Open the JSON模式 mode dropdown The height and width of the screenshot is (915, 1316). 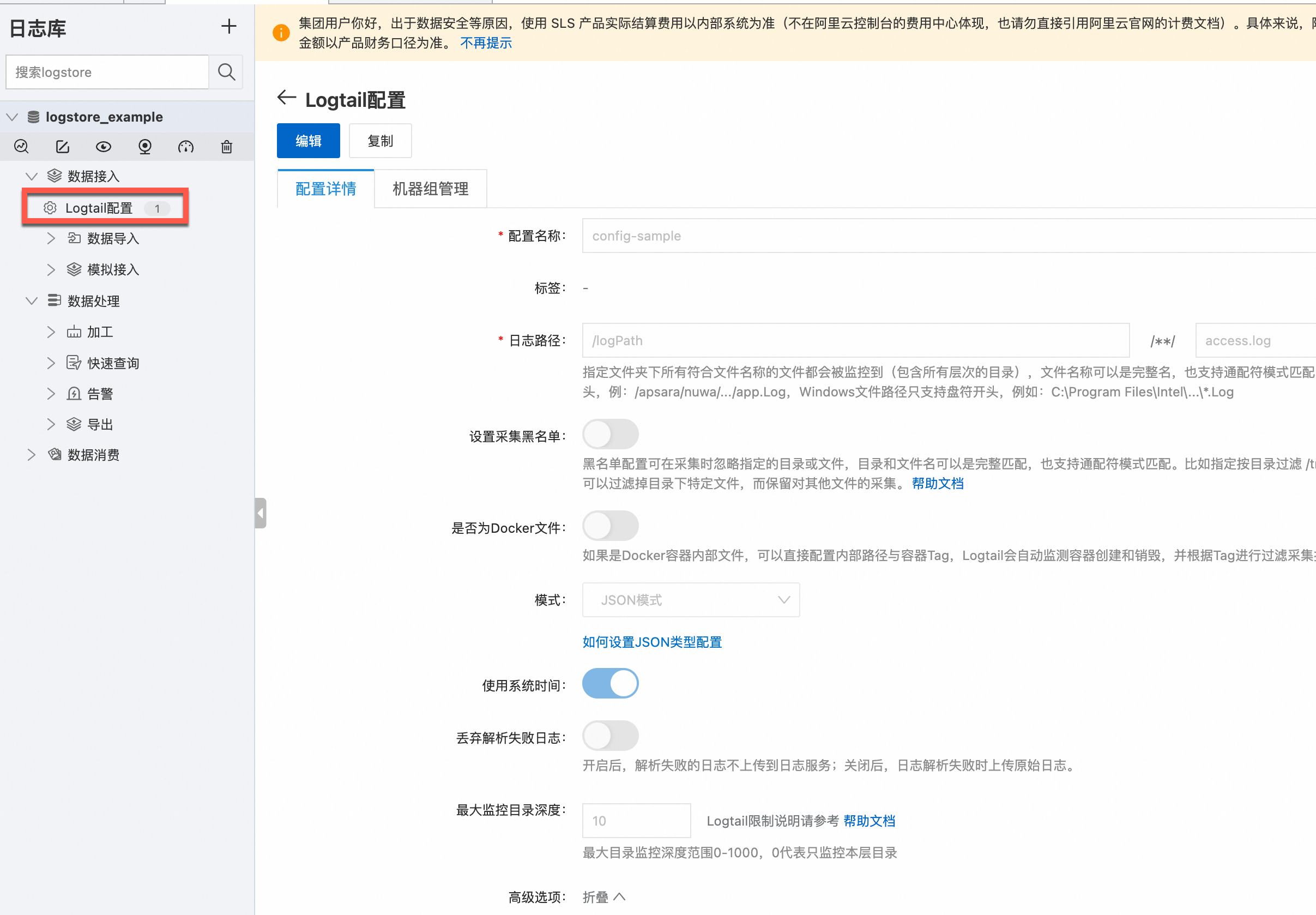[690, 600]
